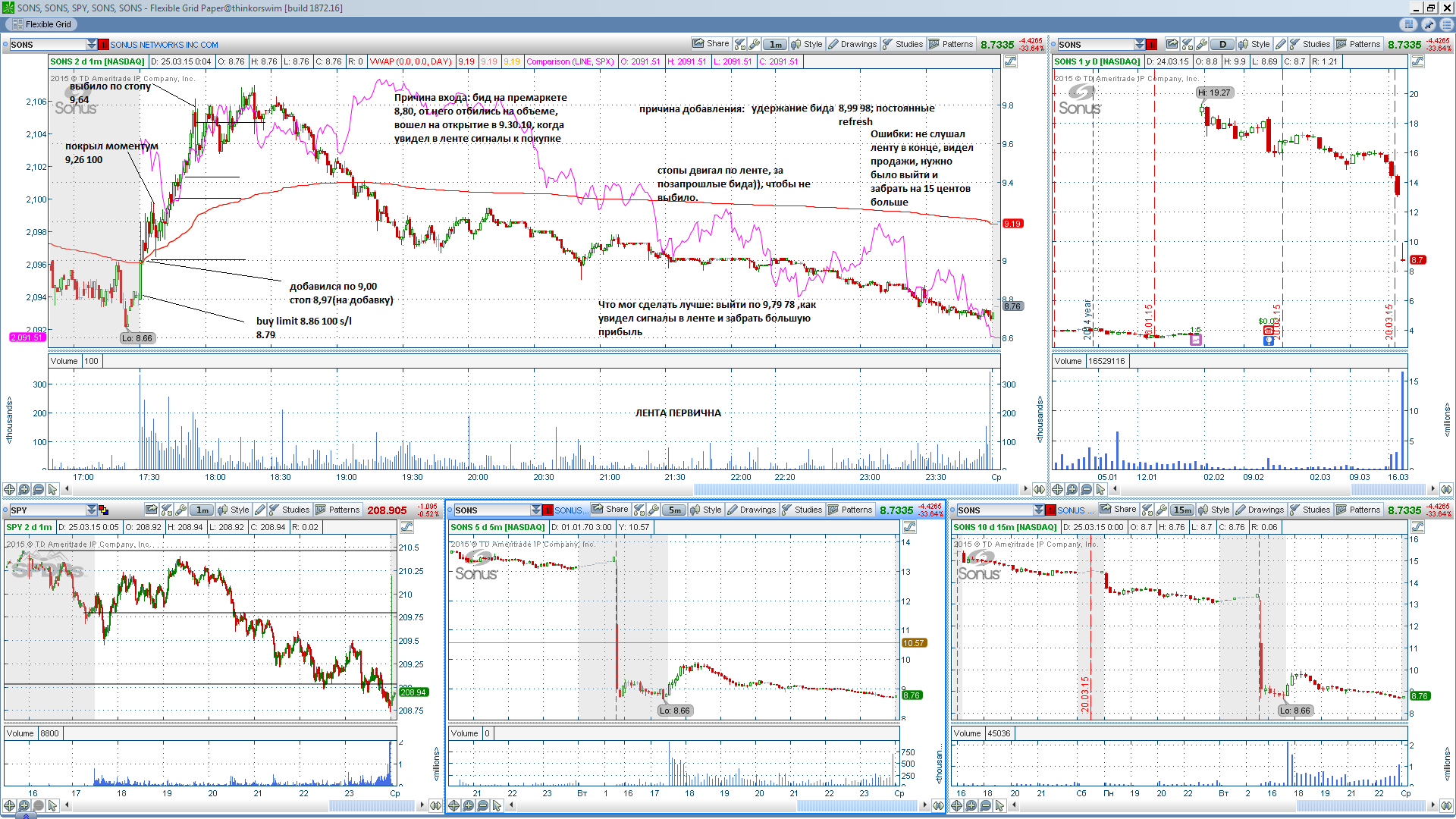Zoom out under main 1m chart
1456x819 pixels.
pyautogui.click(x=39, y=489)
